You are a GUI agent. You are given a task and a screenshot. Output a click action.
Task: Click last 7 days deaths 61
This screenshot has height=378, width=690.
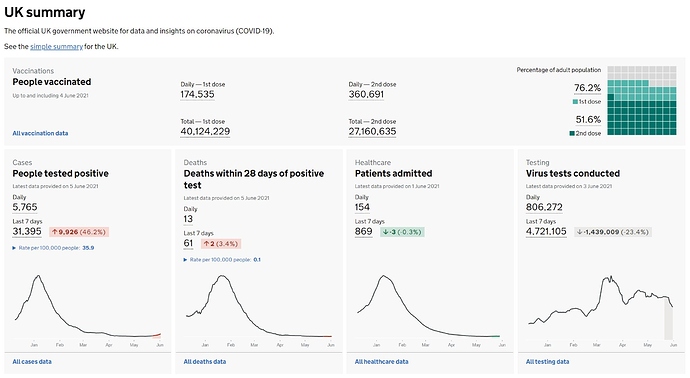(x=188, y=243)
